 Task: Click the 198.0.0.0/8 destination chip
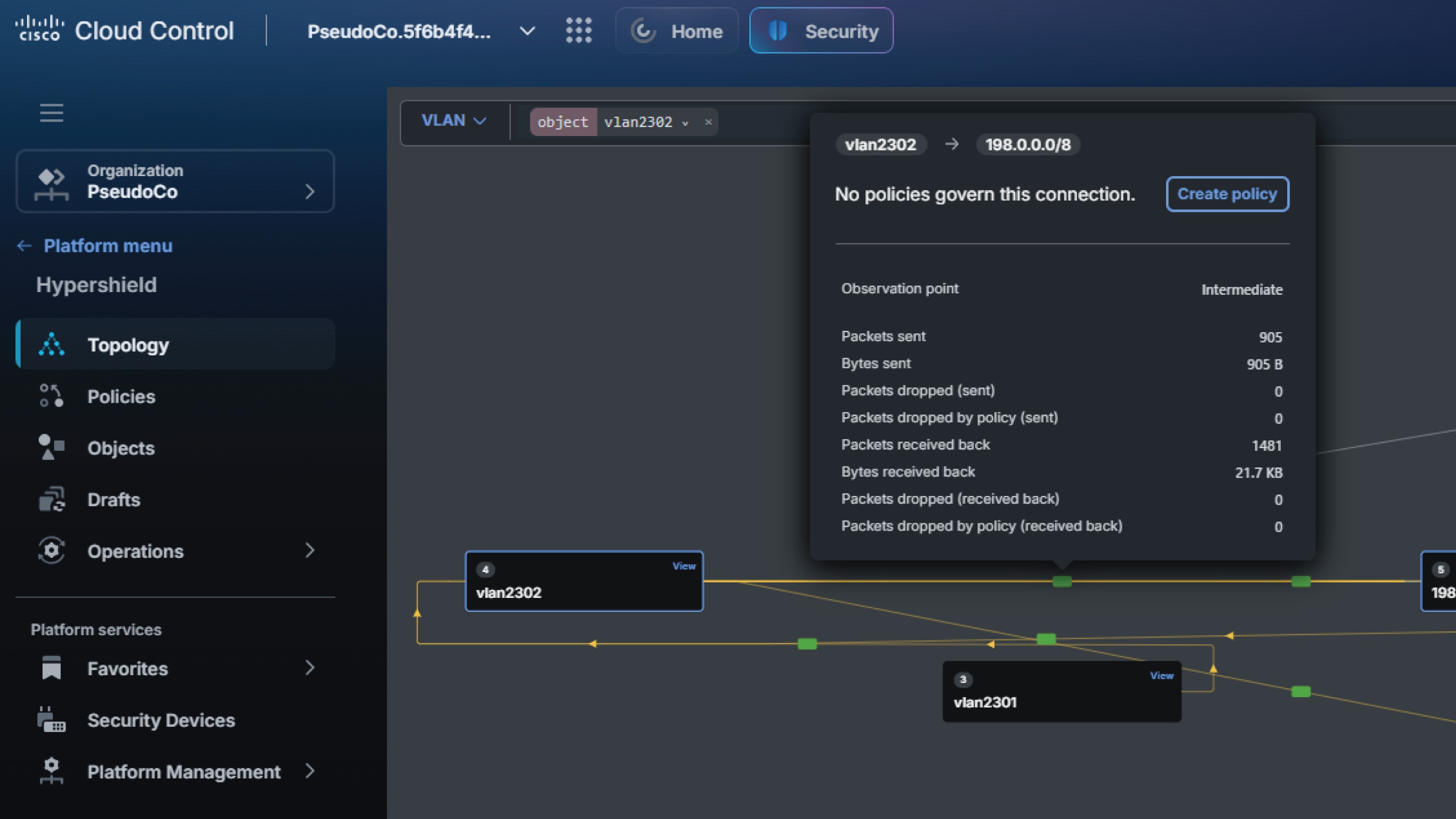(x=1027, y=145)
